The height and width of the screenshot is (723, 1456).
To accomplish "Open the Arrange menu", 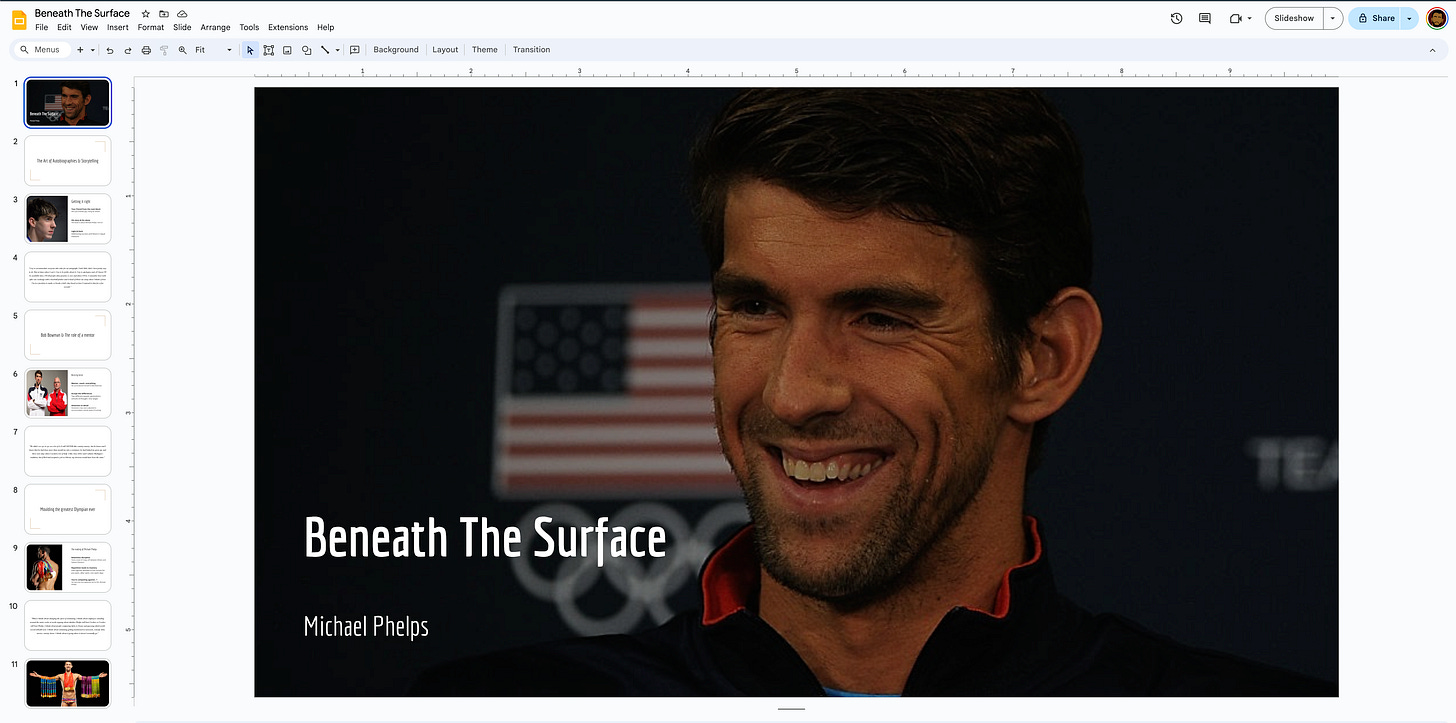I will point(215,28).
